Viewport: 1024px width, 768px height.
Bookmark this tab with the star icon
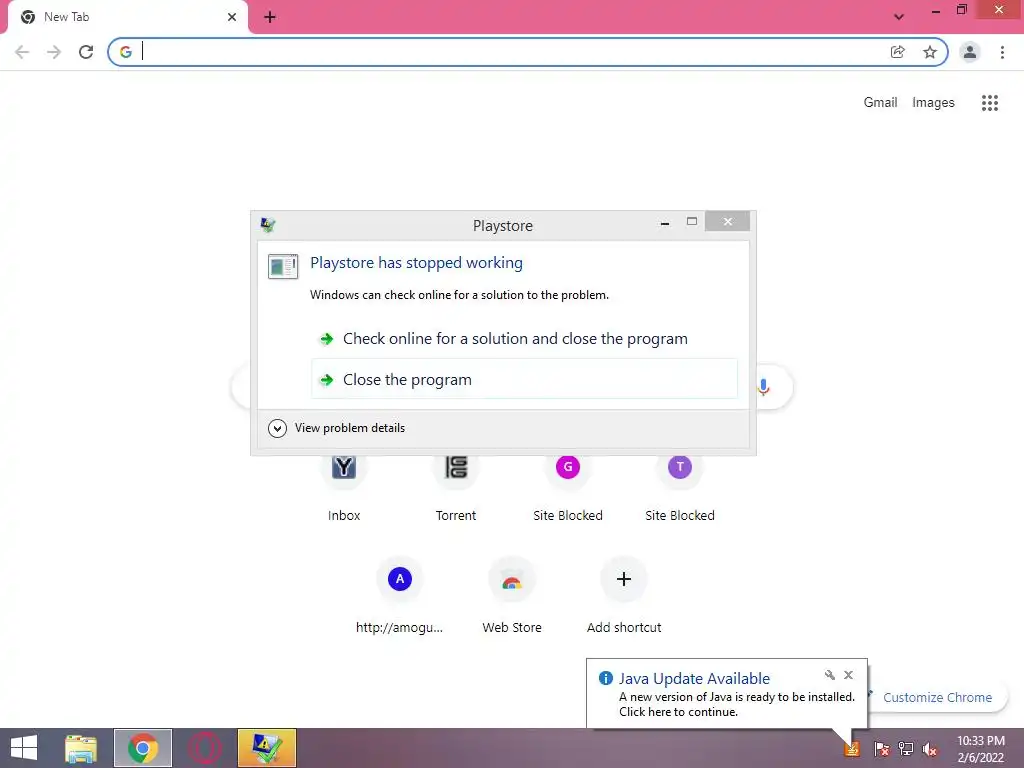(x=930, y=52)
